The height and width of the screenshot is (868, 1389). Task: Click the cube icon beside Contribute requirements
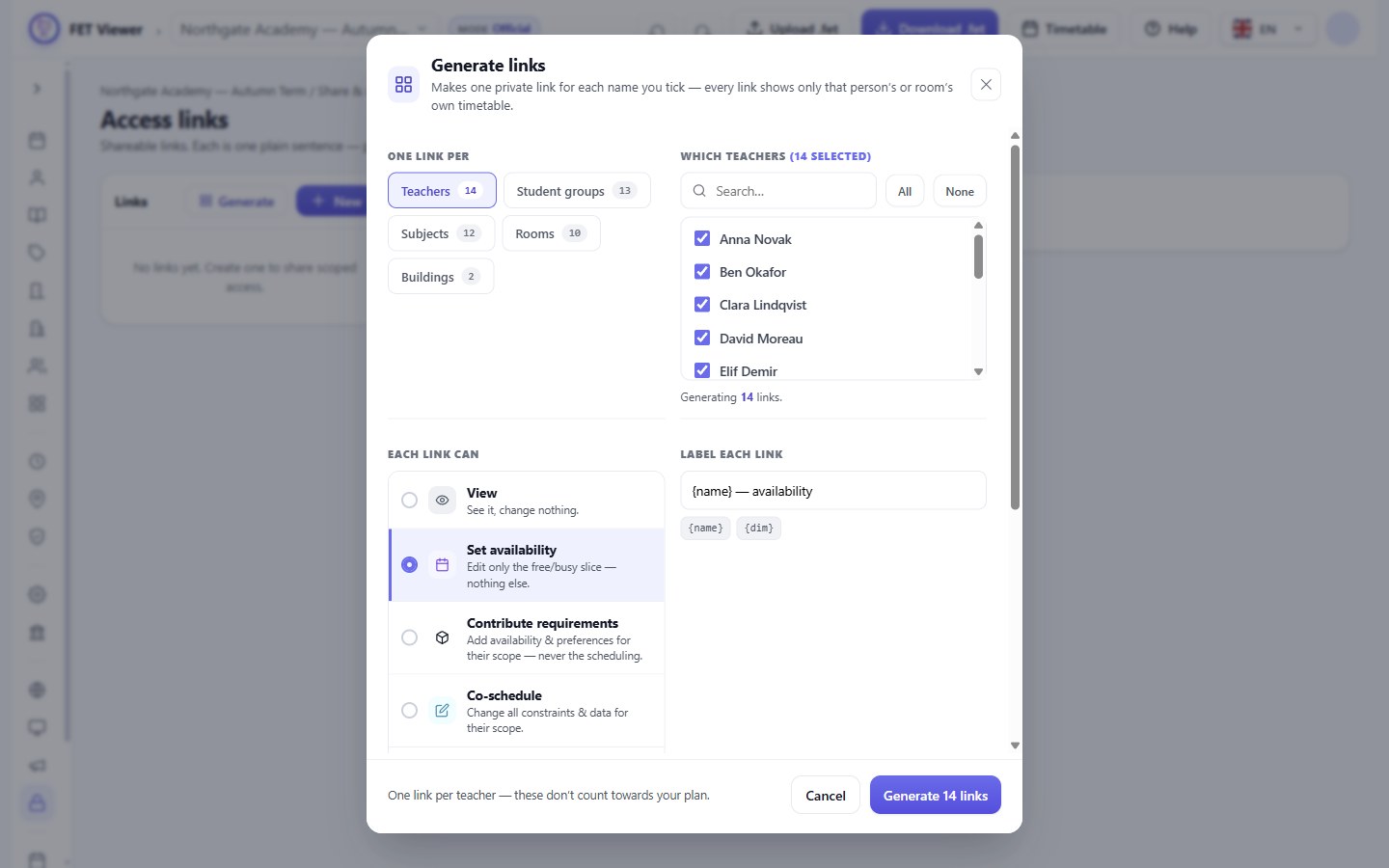click(x=442, y=637)
